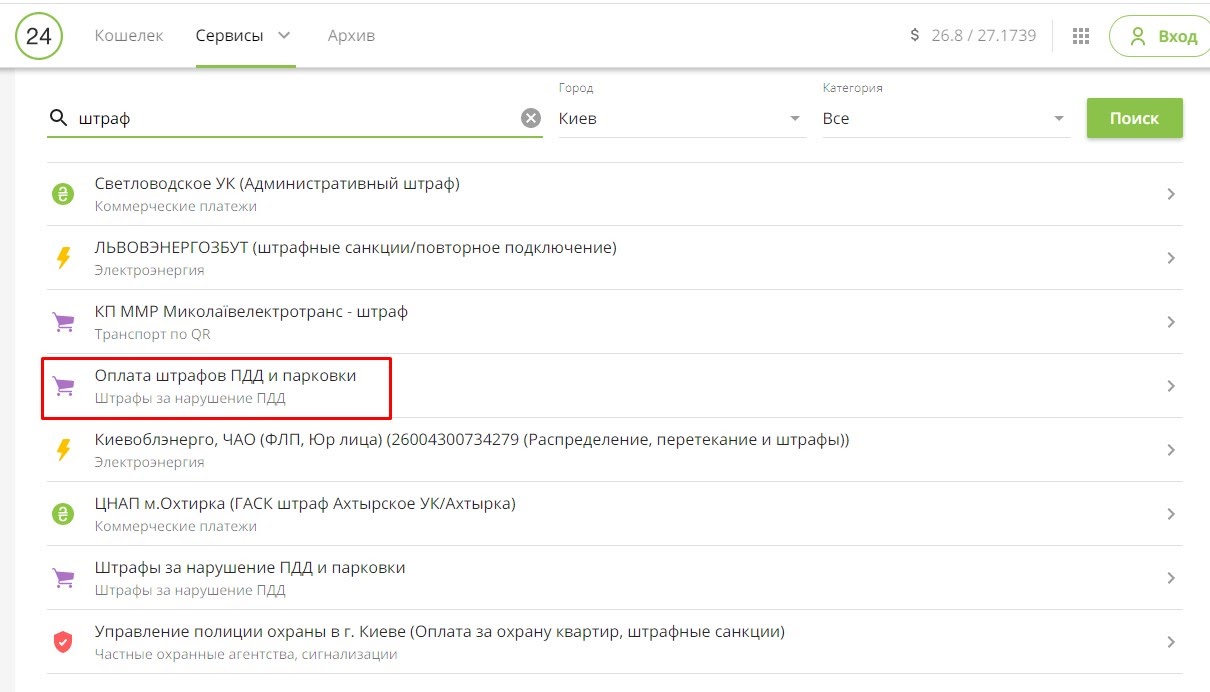Expand the Сервисы menu chevron
Image resolution: width=1210 pixels, height=692 pixels.
click(x=284, y=36)
